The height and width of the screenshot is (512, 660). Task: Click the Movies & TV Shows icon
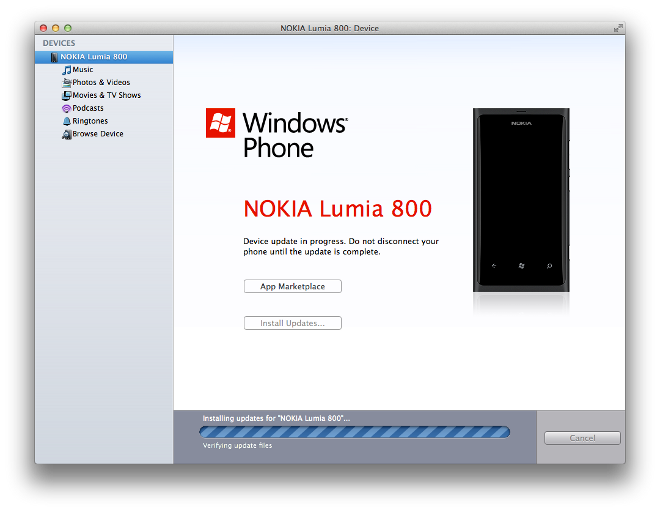(x=67, y=96)
